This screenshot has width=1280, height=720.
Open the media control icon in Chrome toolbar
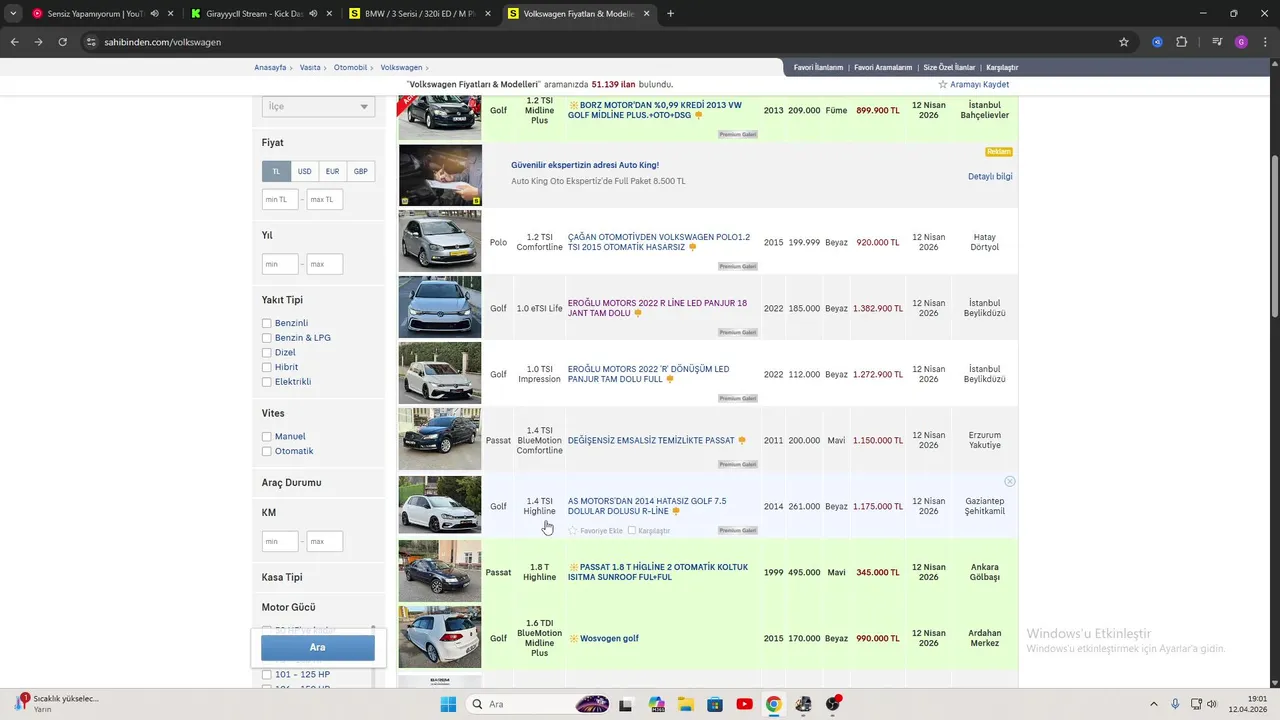[x=1217, y=42]
